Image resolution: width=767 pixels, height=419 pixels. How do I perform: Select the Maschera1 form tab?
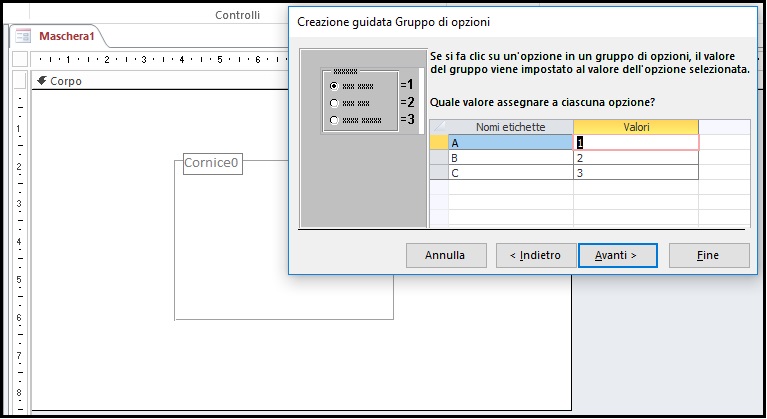coord(59,36)
